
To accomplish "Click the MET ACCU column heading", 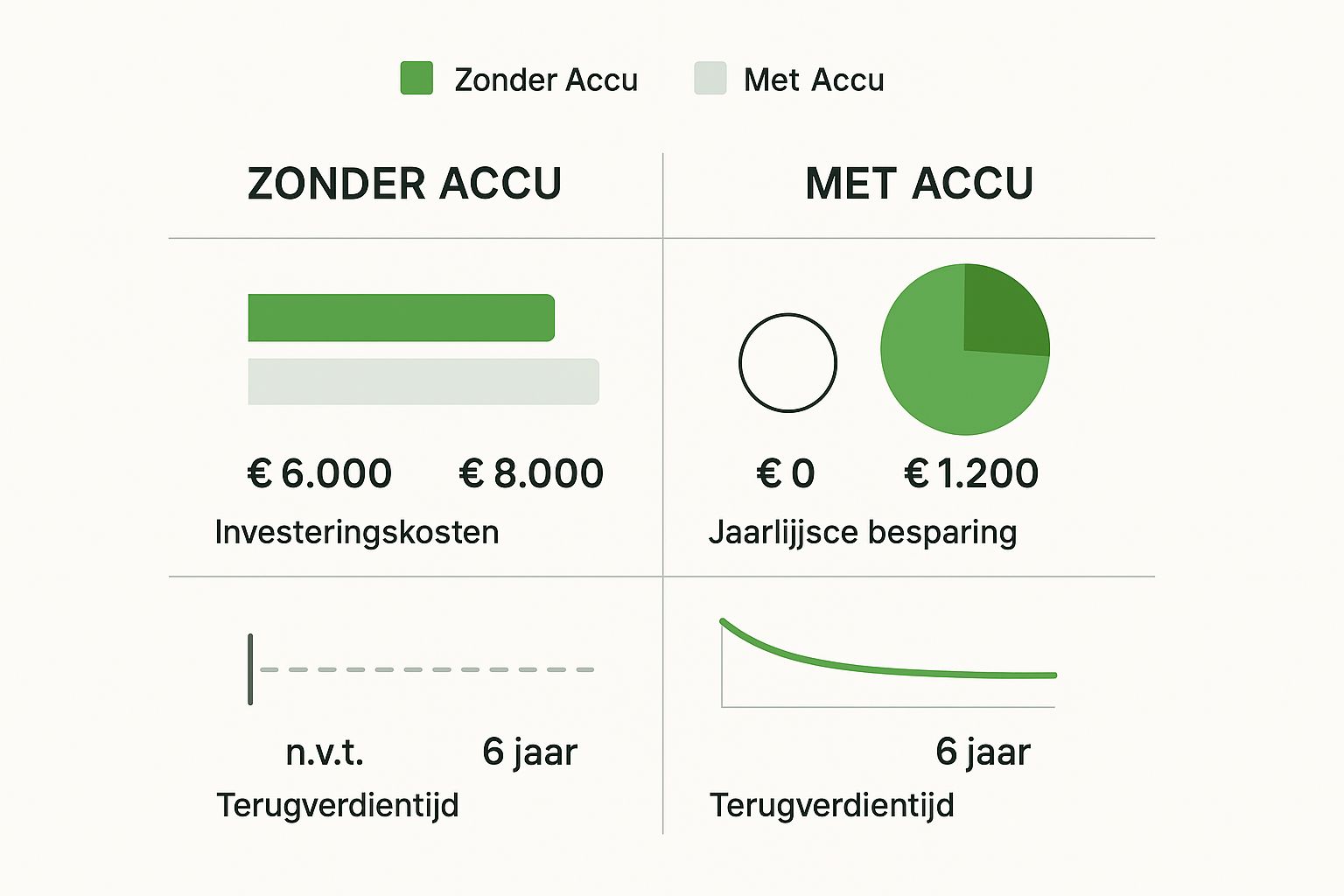I will click(919, 184).
